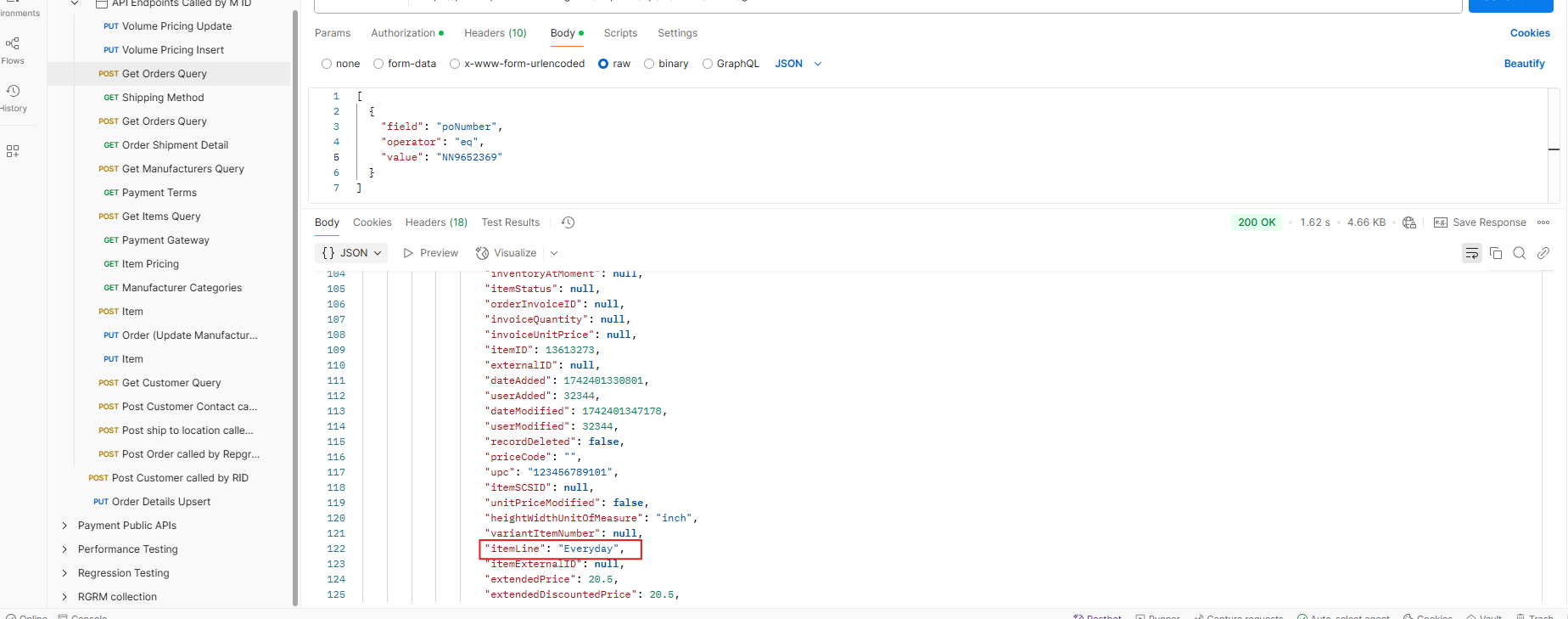1568x619 pixels.
Task: Switch to the Authorization tab
Action: (407, 33)
